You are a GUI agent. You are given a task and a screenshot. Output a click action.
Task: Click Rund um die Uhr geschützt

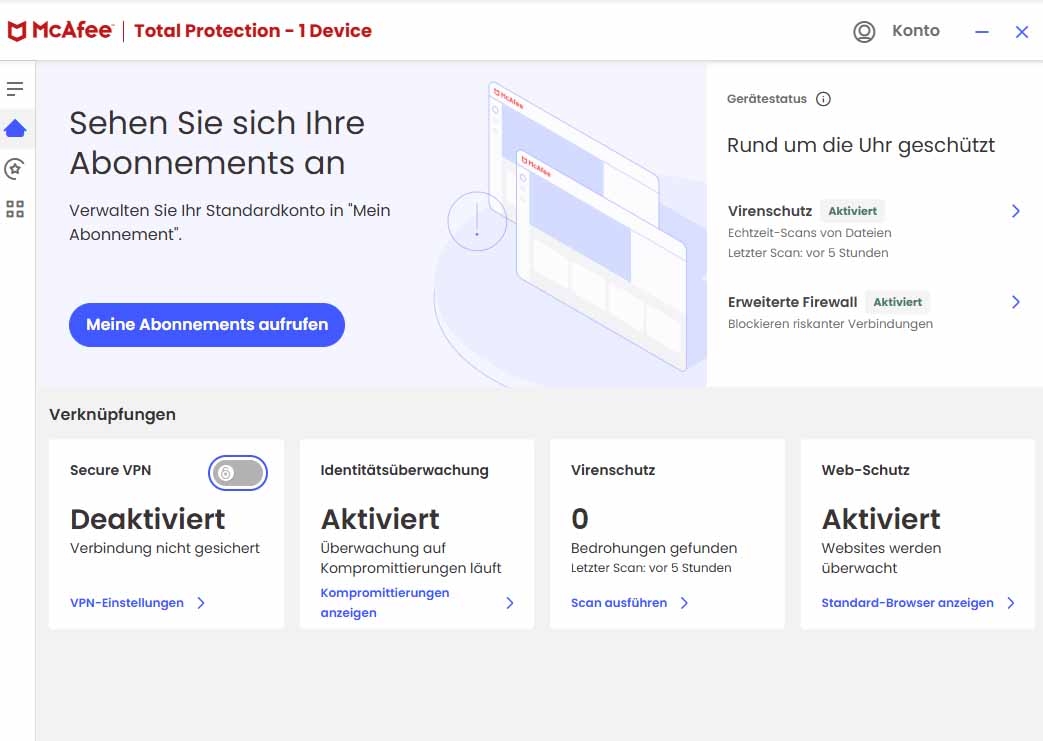click(x=861, y=146)
